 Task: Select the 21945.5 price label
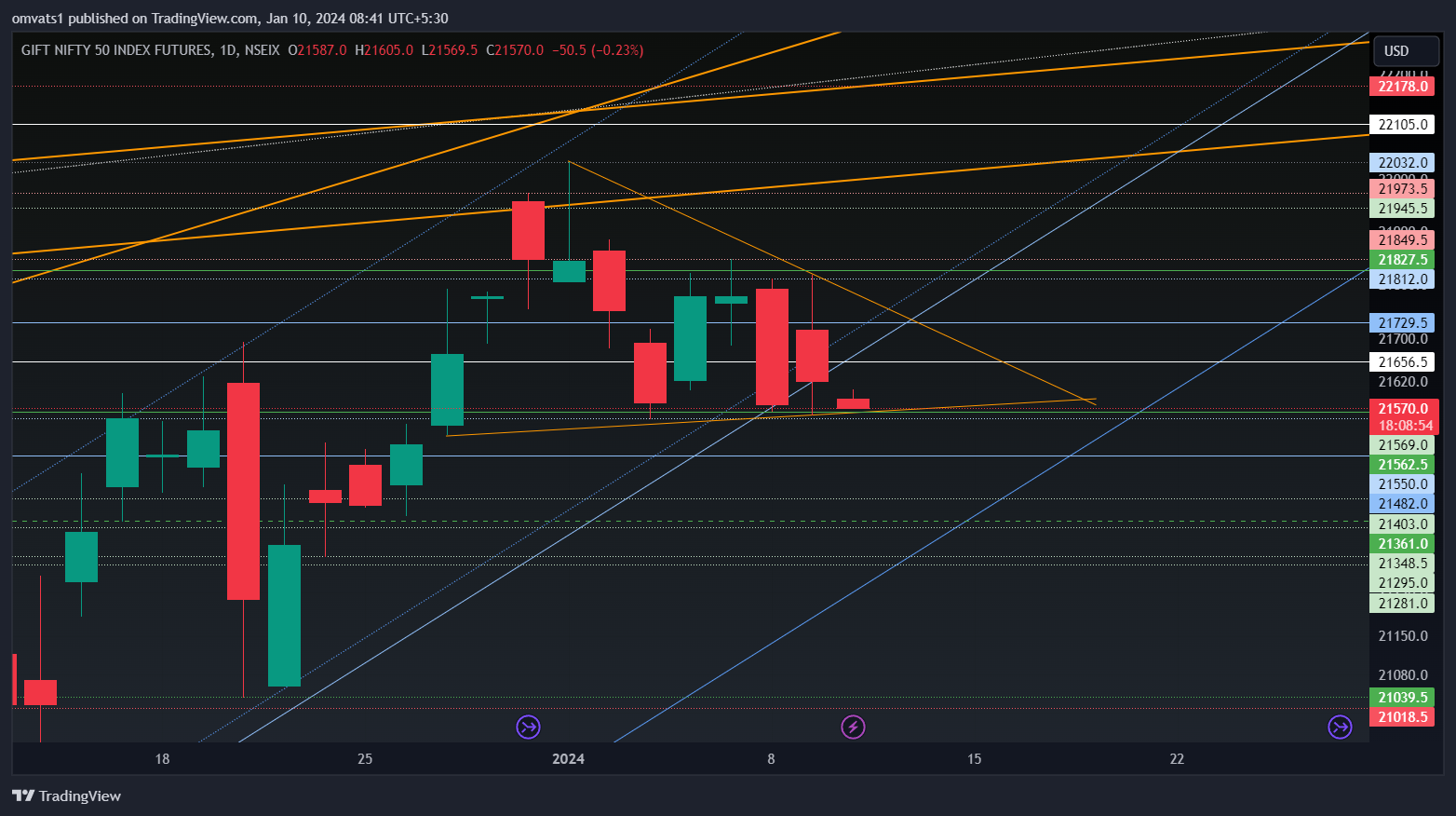click(x=1402, y=209)
